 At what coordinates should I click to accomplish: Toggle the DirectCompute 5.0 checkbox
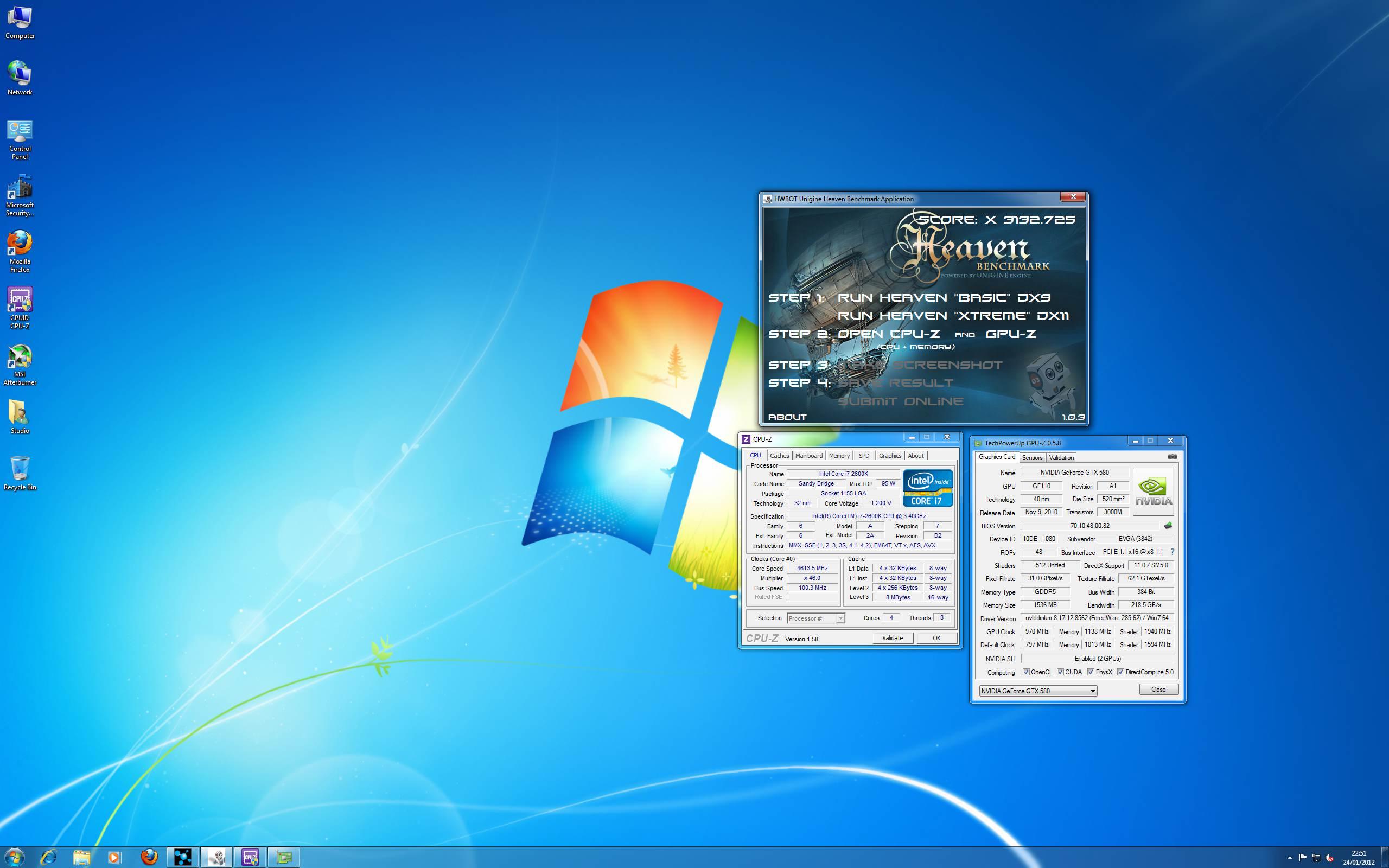[x=1120, y=672]
